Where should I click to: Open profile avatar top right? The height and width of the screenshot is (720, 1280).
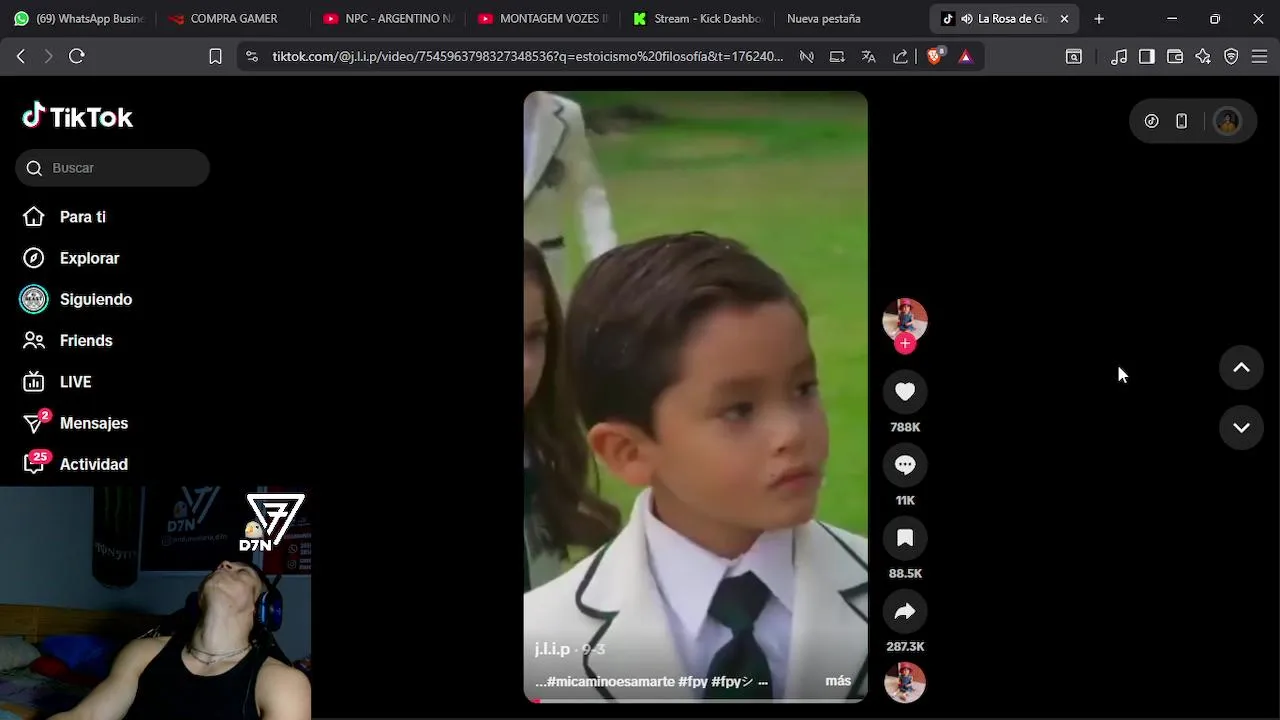[x=1227, y=121]
